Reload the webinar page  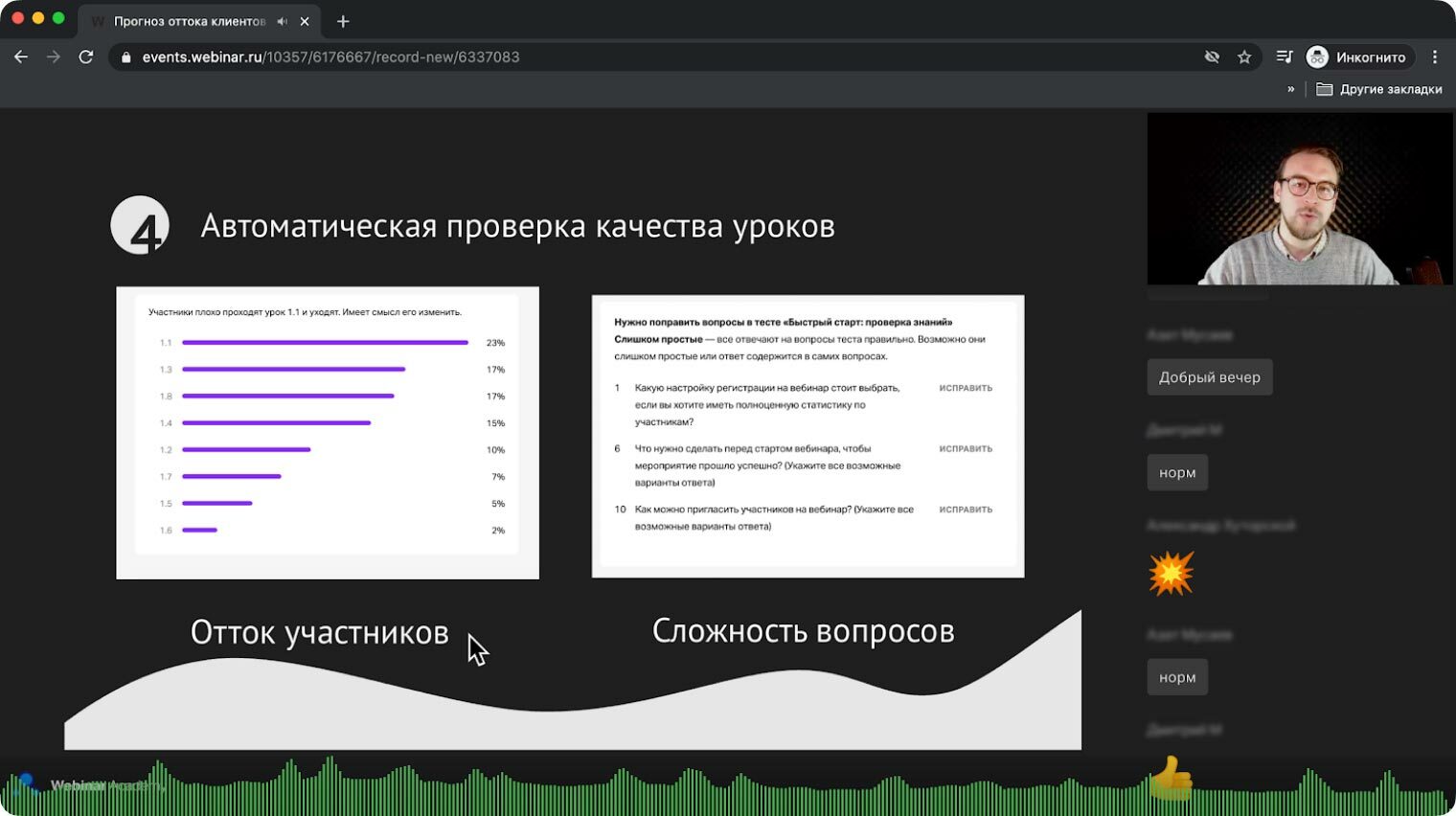[86, 57]
